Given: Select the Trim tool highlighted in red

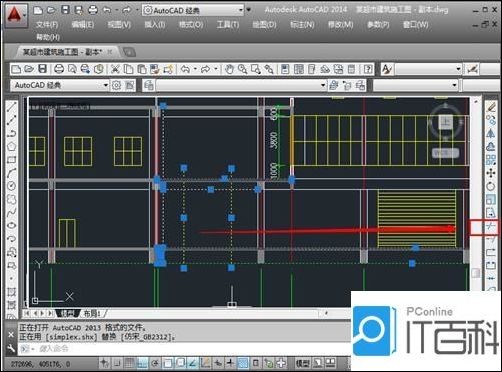Looking at the screenshot, I should pyautogui.click(x=491, y=227).
